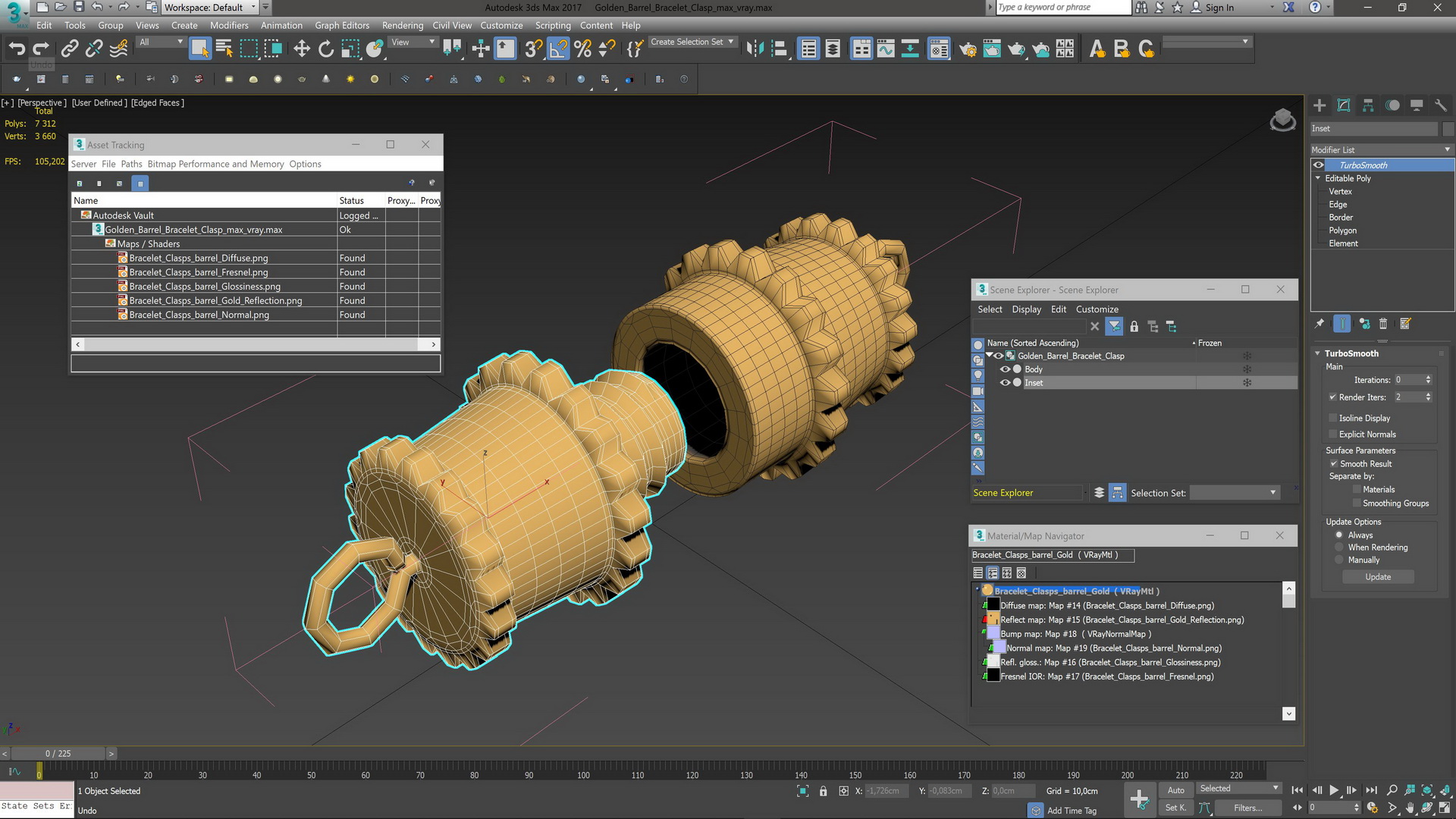
Task: Toggle the Smooth Result checkbox
Action: [x=1333, y=463]
